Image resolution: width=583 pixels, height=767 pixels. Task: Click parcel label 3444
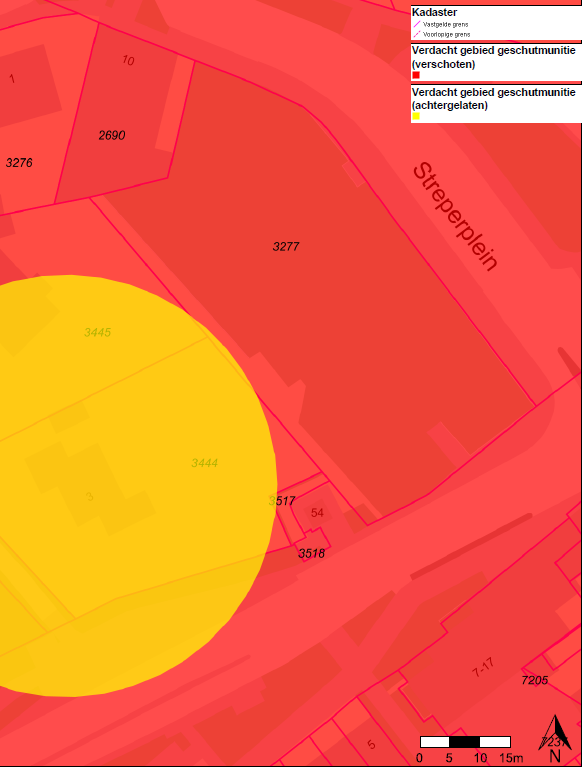[204, 463]
